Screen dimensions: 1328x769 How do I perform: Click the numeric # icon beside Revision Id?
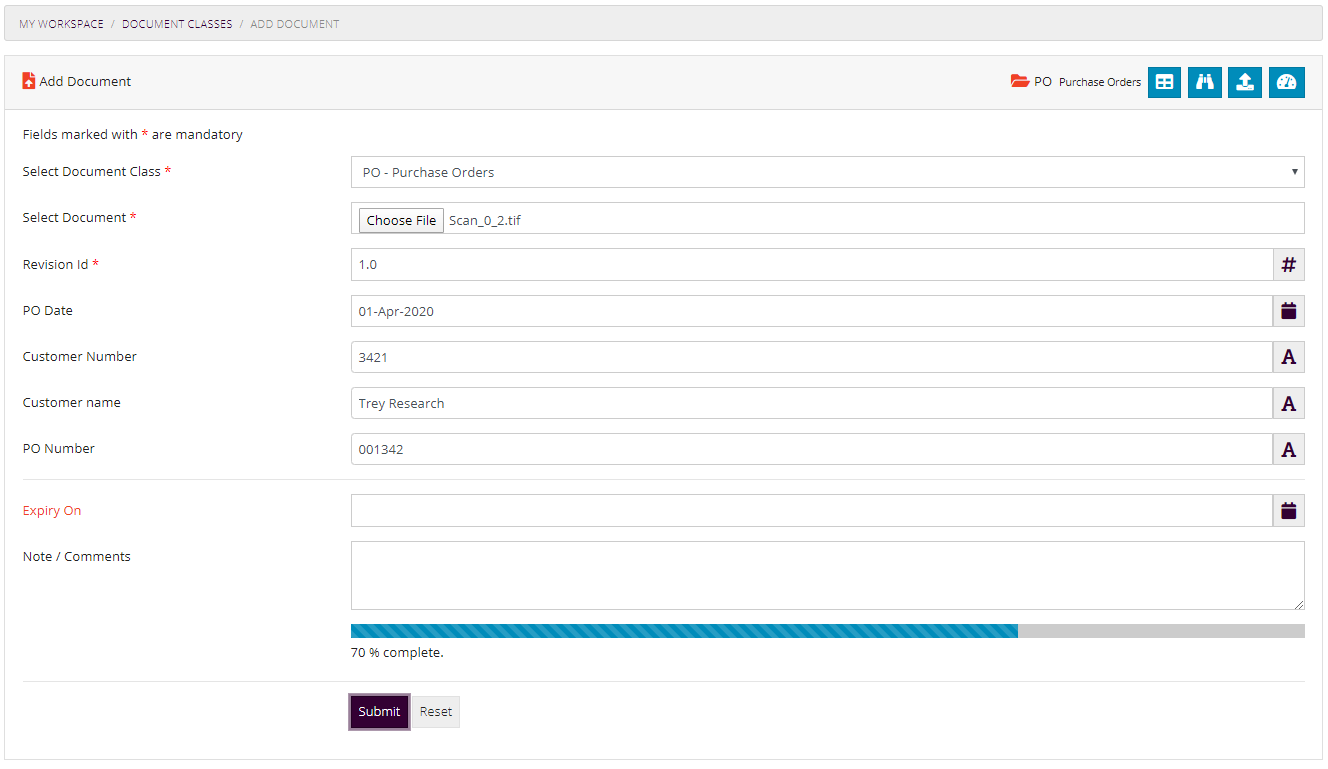click(1288, 264)
